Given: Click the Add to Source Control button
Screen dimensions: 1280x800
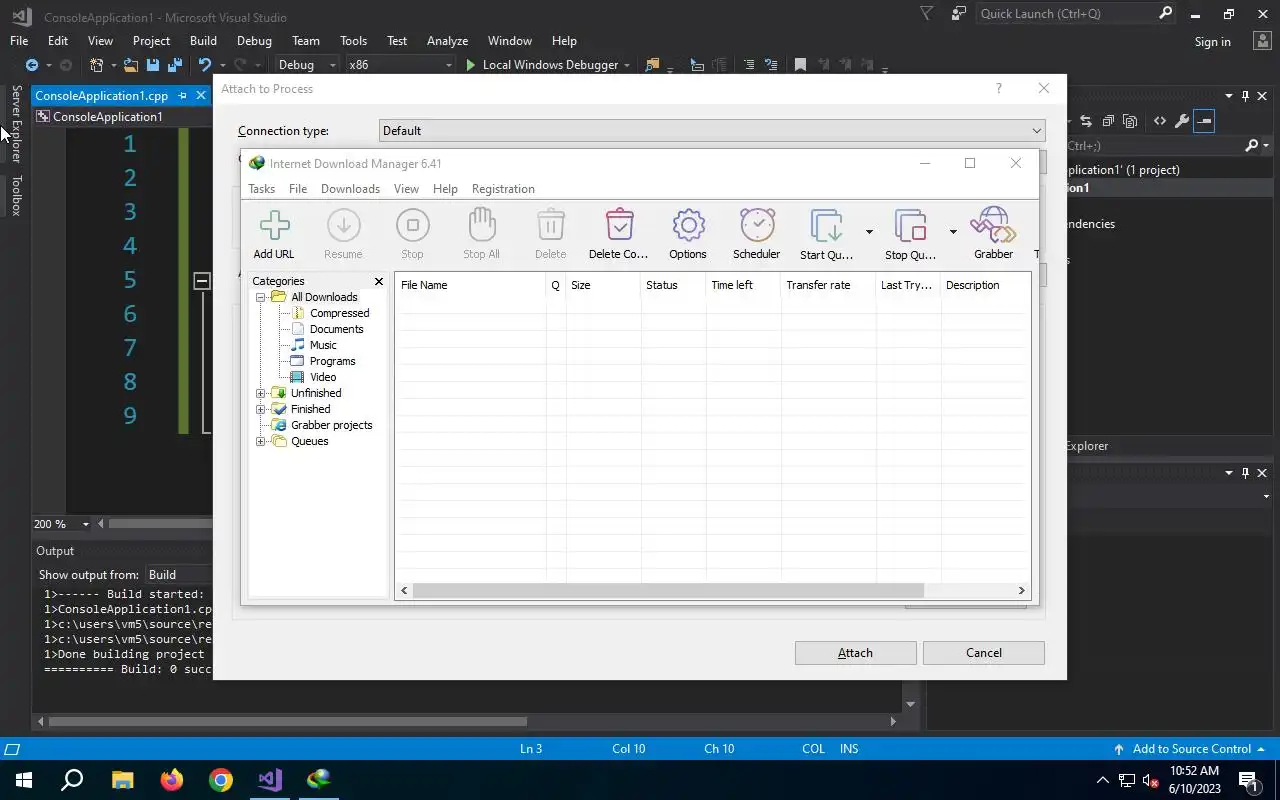Looking at the screenshot, I should [1189, 749].
